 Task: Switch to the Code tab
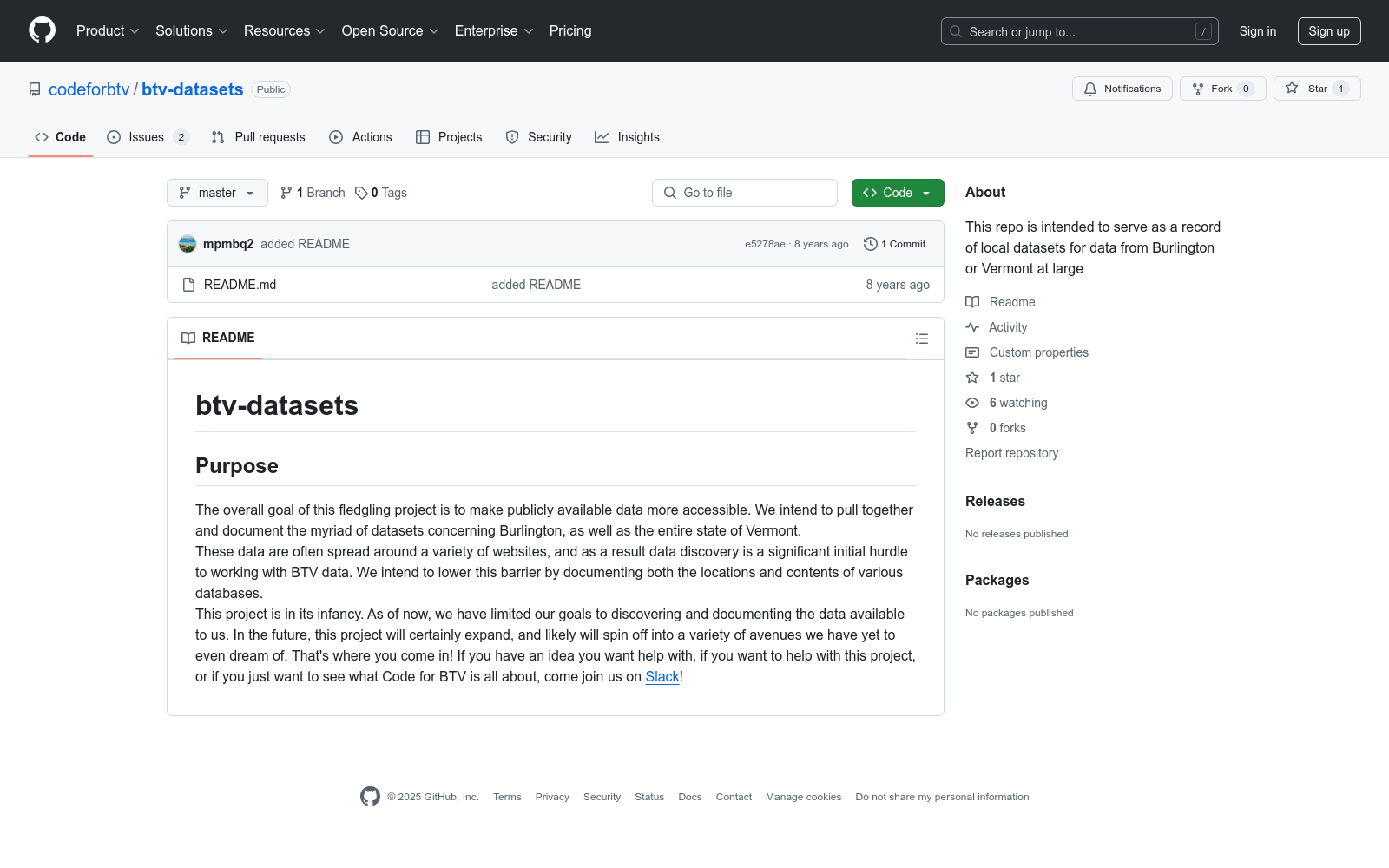(x=60, y=137)
